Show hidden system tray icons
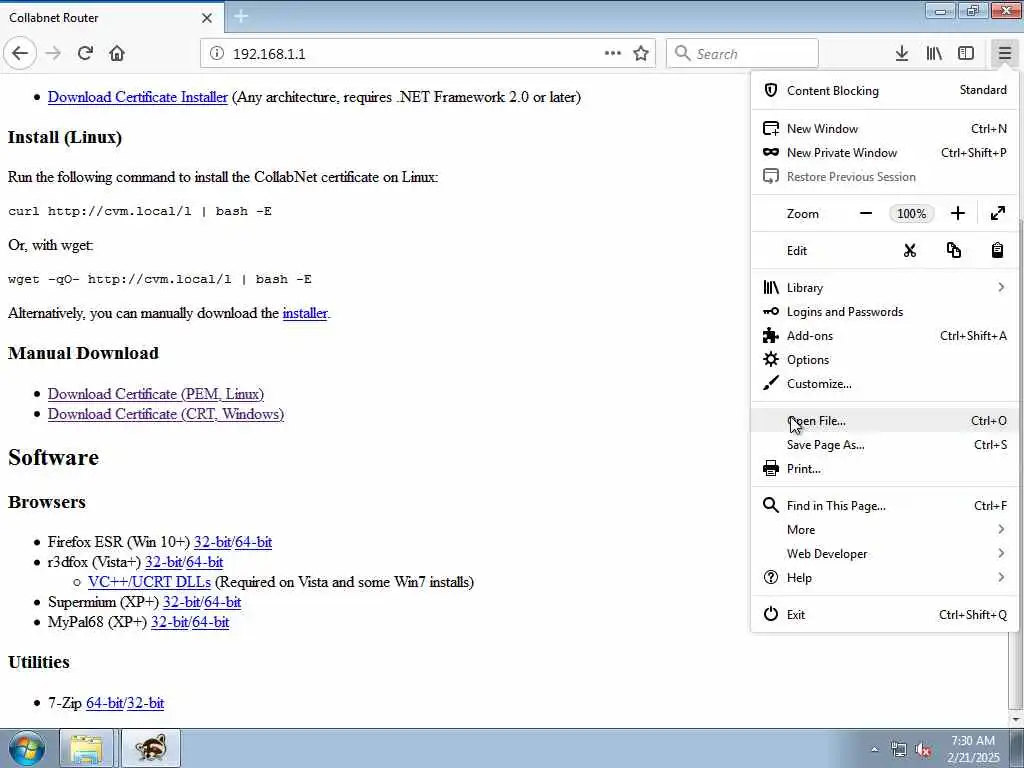The width and height of the screenshot is (1024, 768). point(874,750)
